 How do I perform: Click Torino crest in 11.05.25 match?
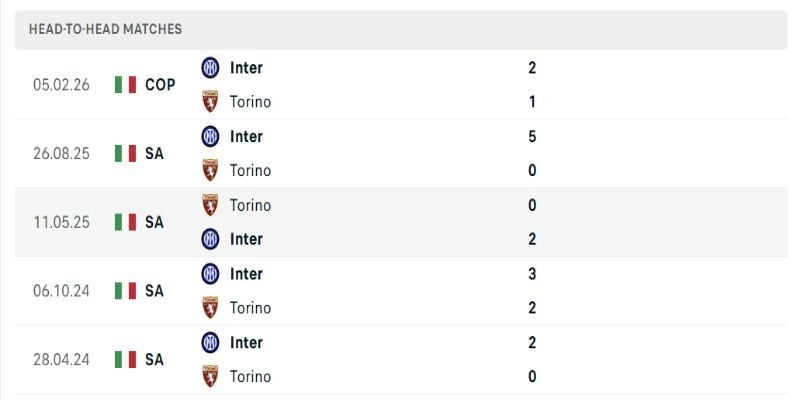click(210, 205)
